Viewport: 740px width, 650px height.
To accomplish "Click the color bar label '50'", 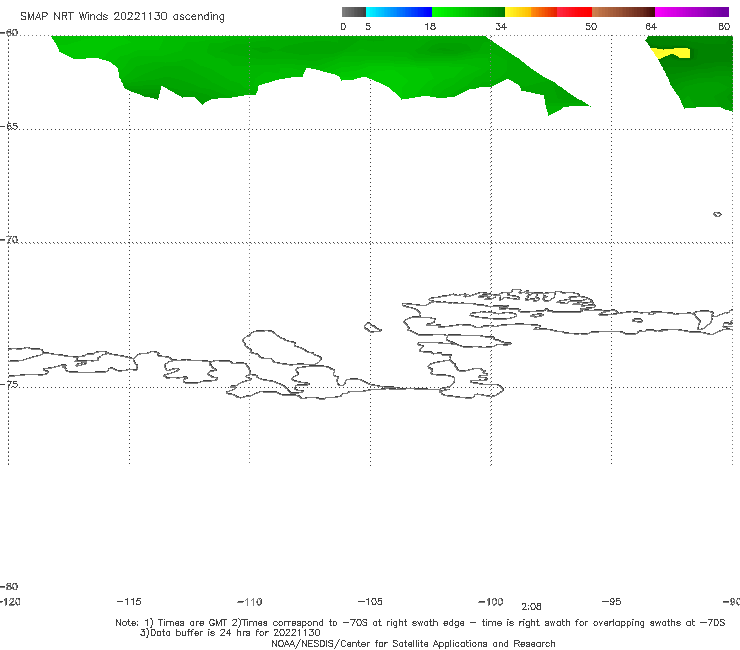I will [591, 26].
